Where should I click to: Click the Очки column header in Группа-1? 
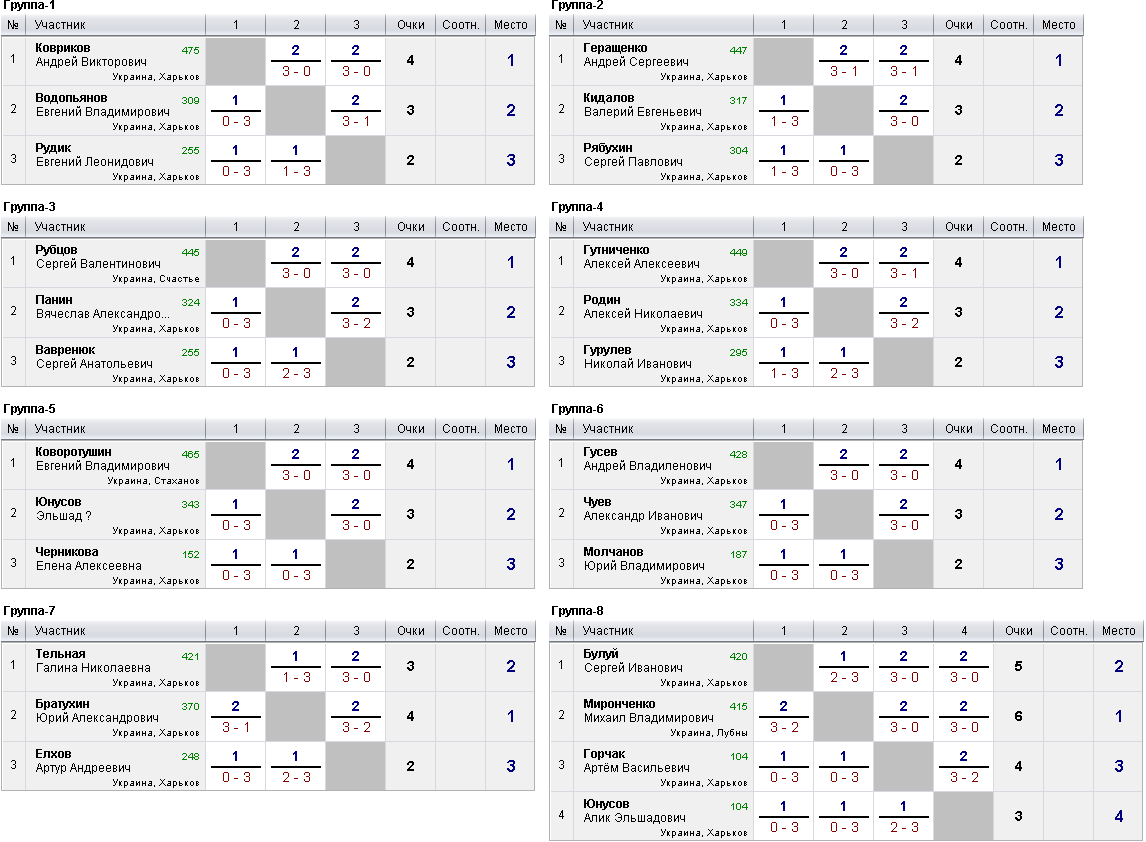pos(410,25)
